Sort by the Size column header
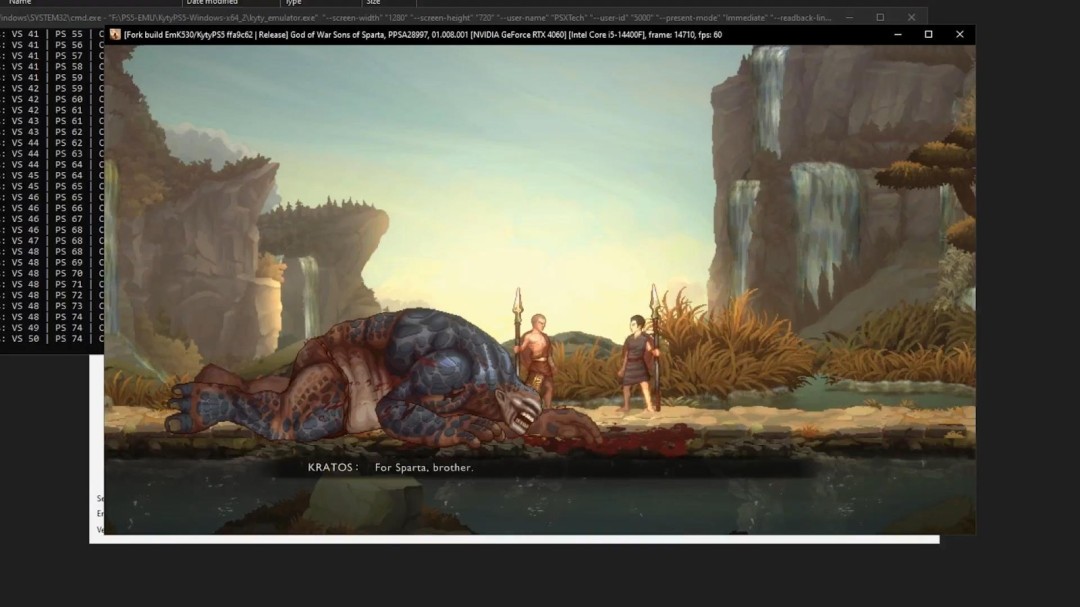 click(373, 3)
